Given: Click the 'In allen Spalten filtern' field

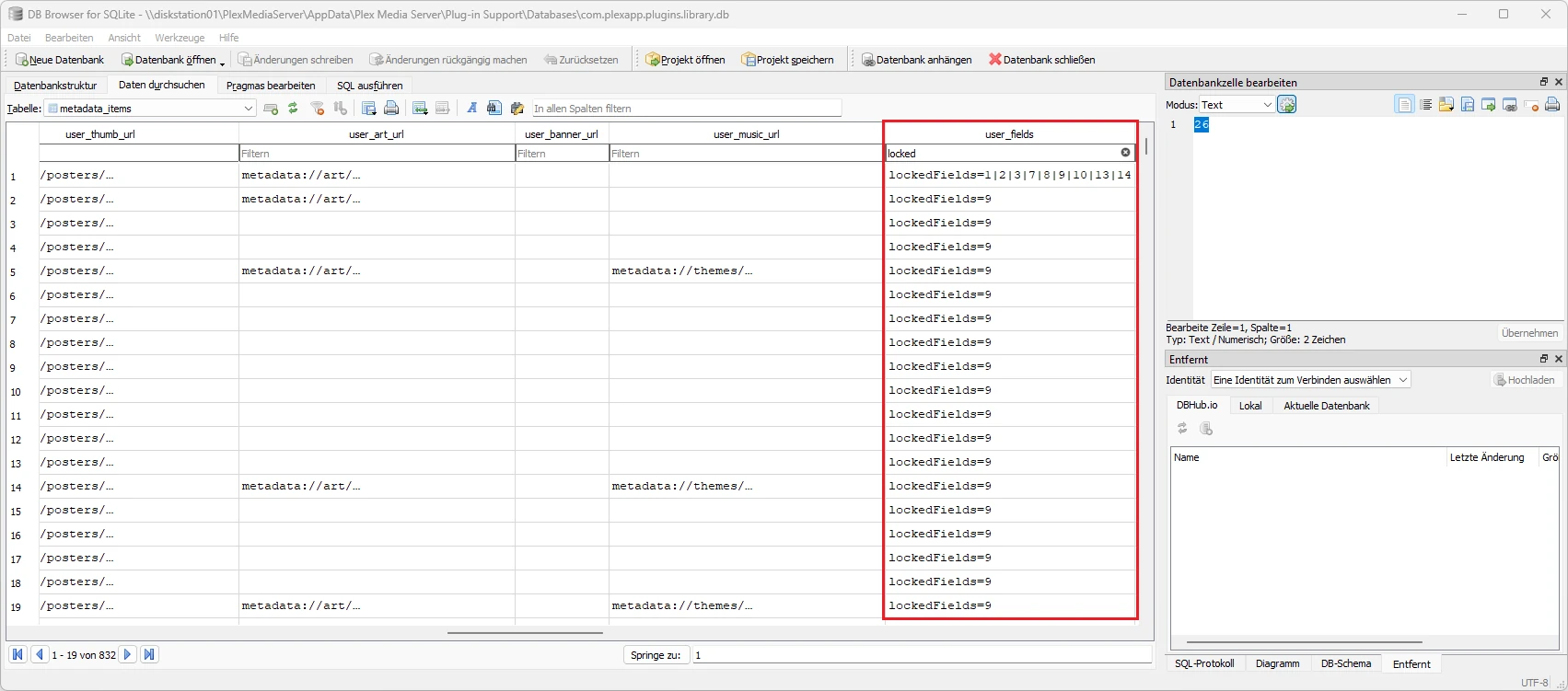Looking at the screenshot, I should click(x=686, y=109).
